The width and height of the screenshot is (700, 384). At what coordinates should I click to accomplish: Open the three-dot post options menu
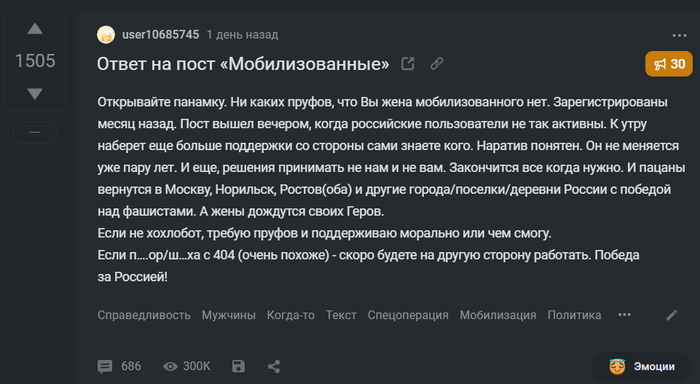pyautogui.click(x=679, y=35)
